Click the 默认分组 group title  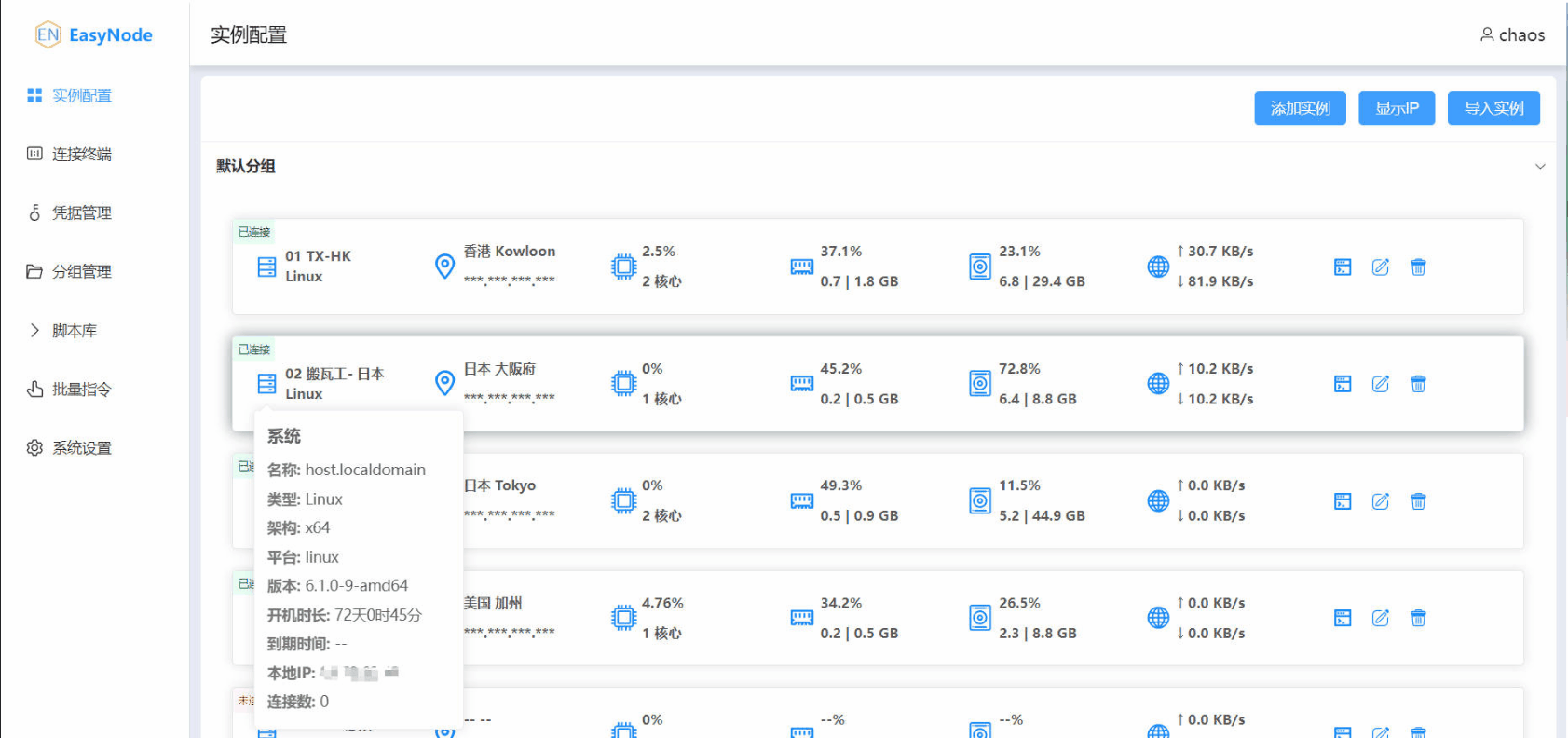coord(246,167)
